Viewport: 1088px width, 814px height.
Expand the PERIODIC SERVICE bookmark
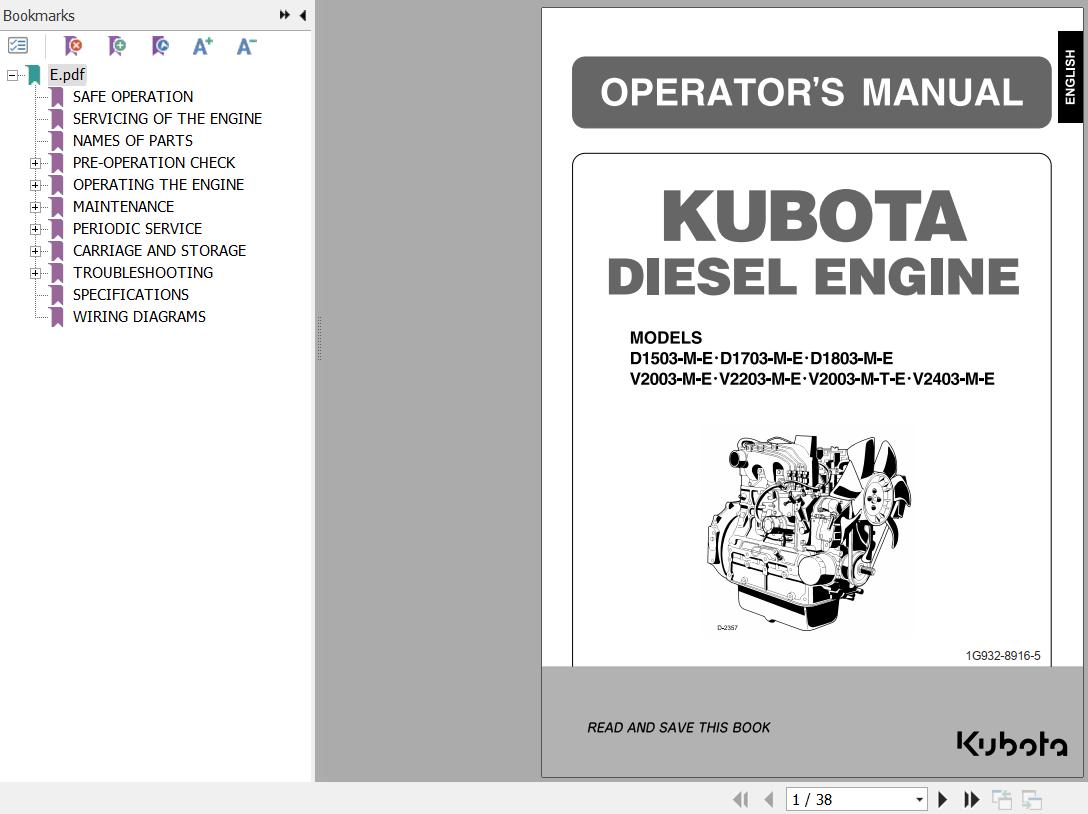tap(35, 229)
